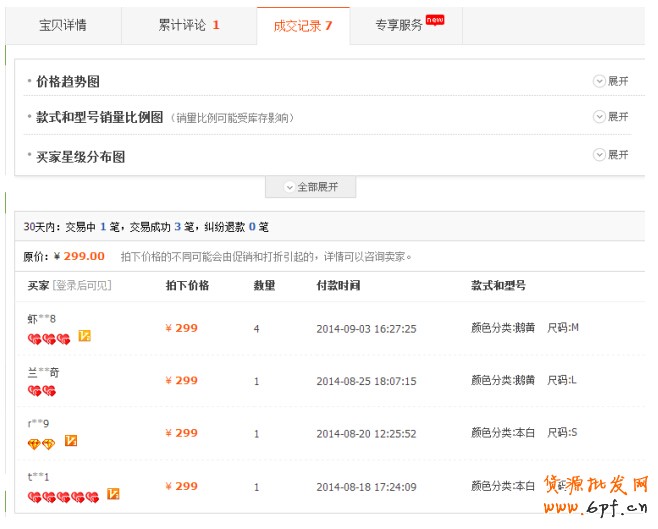Click the heart rating icons of buyer t**1
The image size is (658, 529).
click(63, 496)
